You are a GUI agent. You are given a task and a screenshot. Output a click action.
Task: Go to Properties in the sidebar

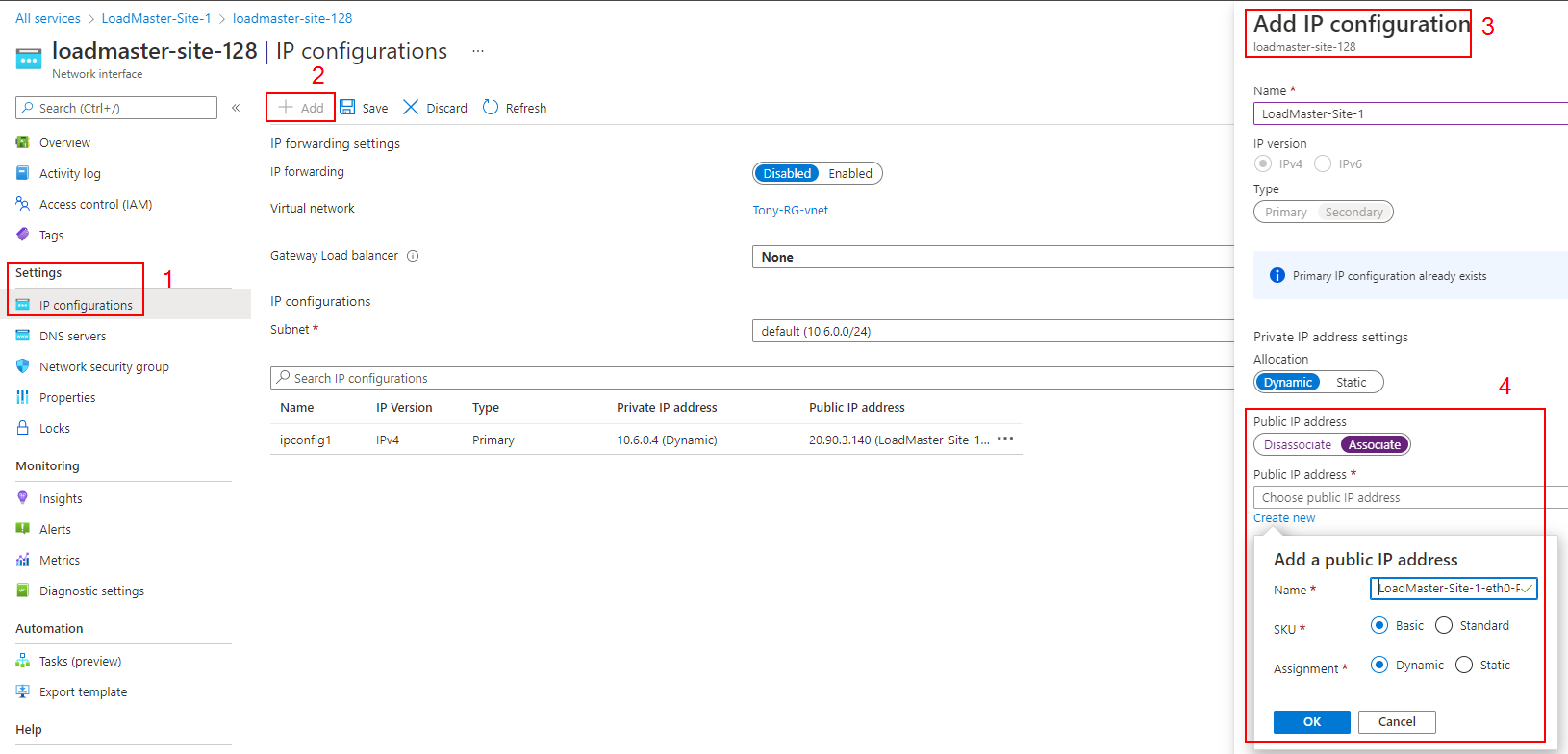[x=67, y=397]
